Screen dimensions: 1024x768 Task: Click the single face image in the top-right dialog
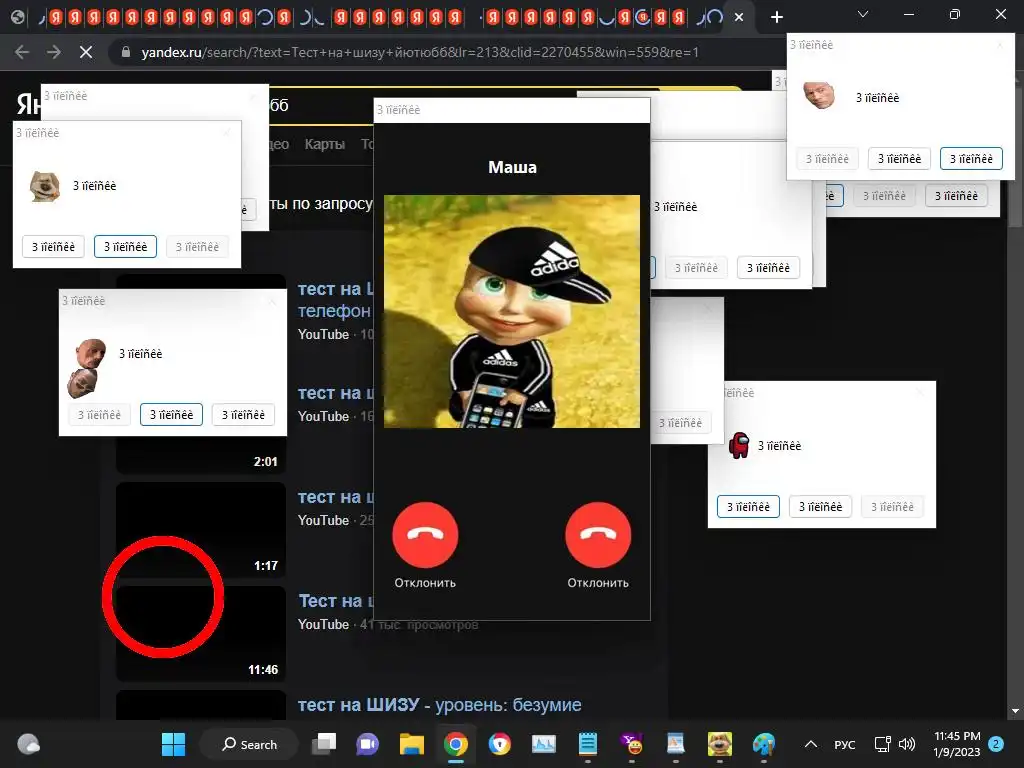point(819,95)
